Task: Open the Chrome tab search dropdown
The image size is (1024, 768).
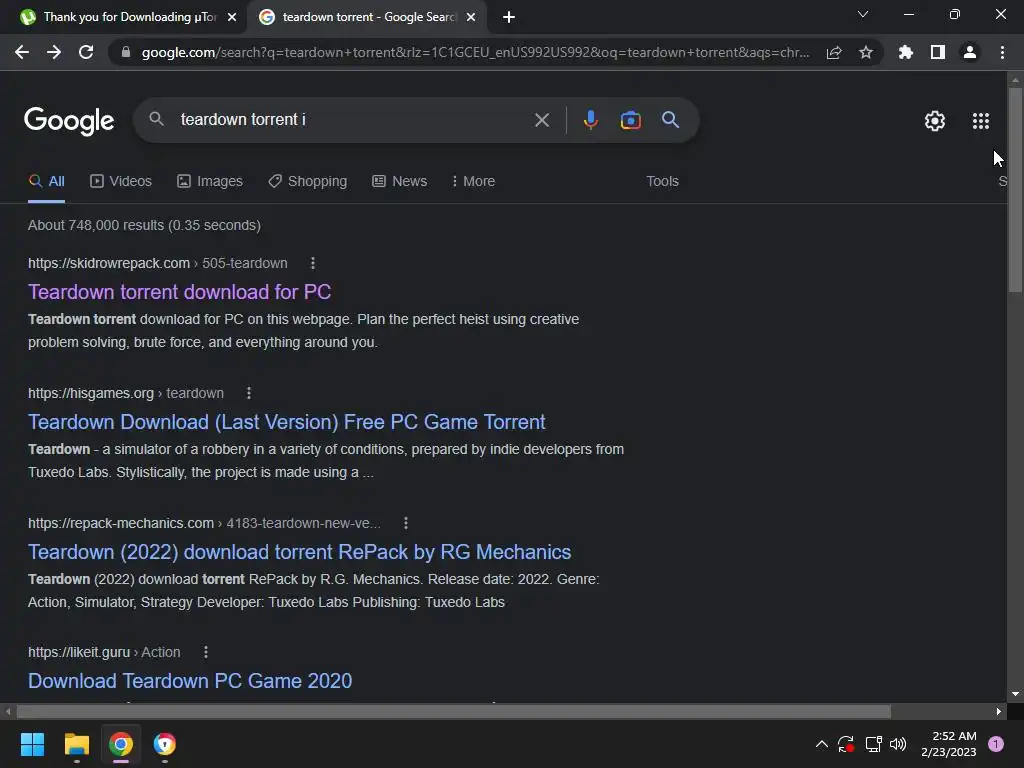Action: pyautogui.click(x=863, y=14)
